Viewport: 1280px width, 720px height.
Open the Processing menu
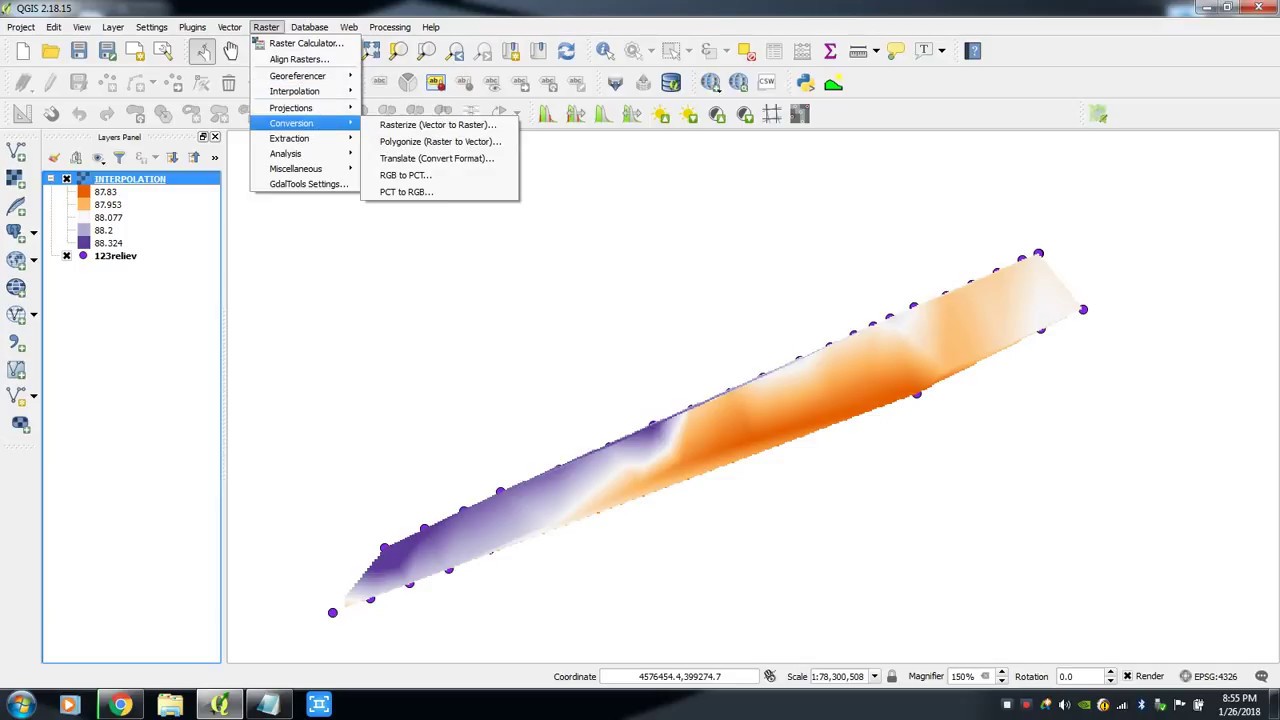tap(389, 27)
